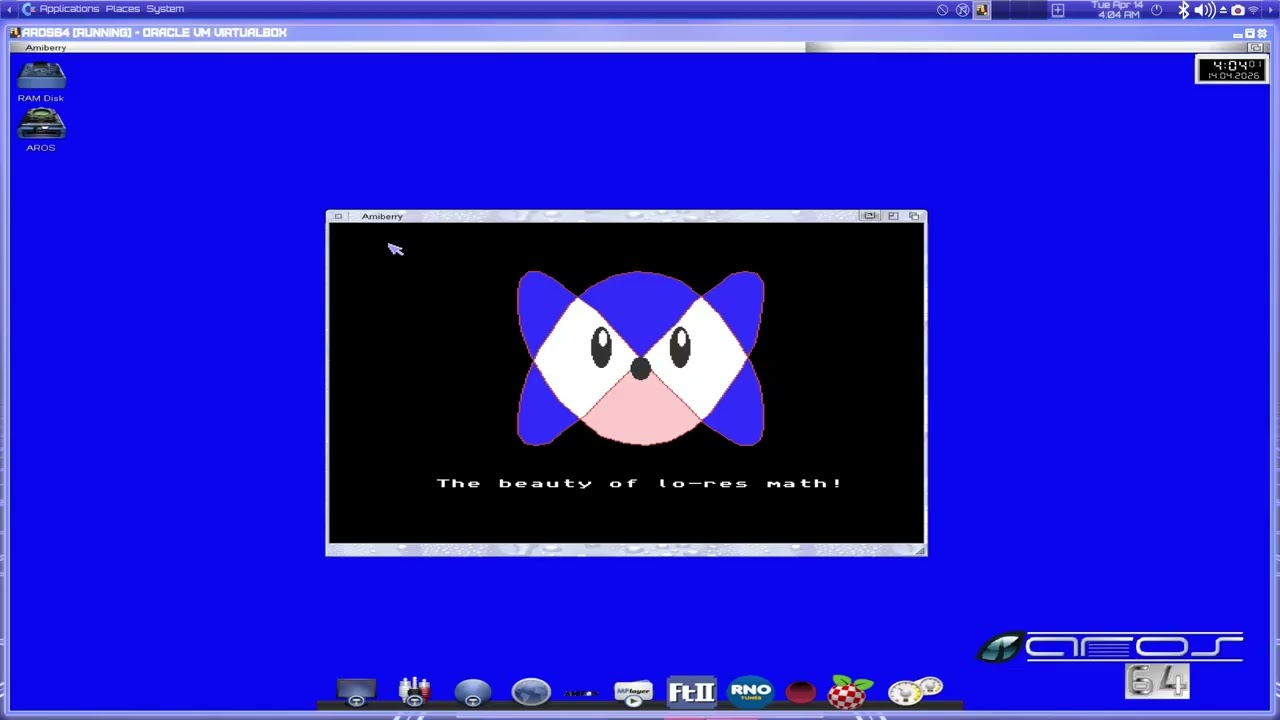Click the AROS screen title 'Amiberry' text
The width and height of the screenshot is (1280, 720).
[x=46, y=47]
